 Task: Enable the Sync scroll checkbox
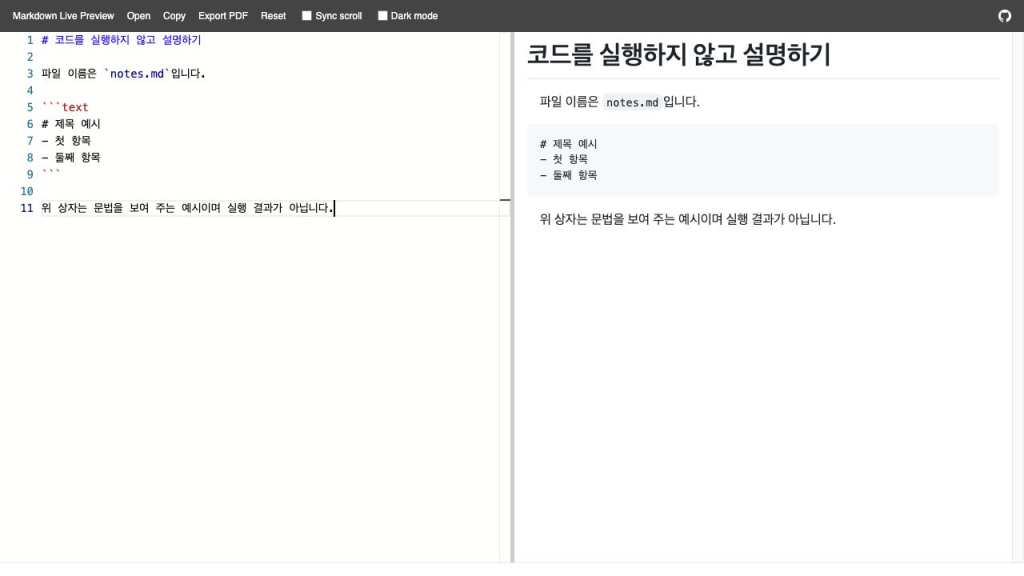point(306,16)
